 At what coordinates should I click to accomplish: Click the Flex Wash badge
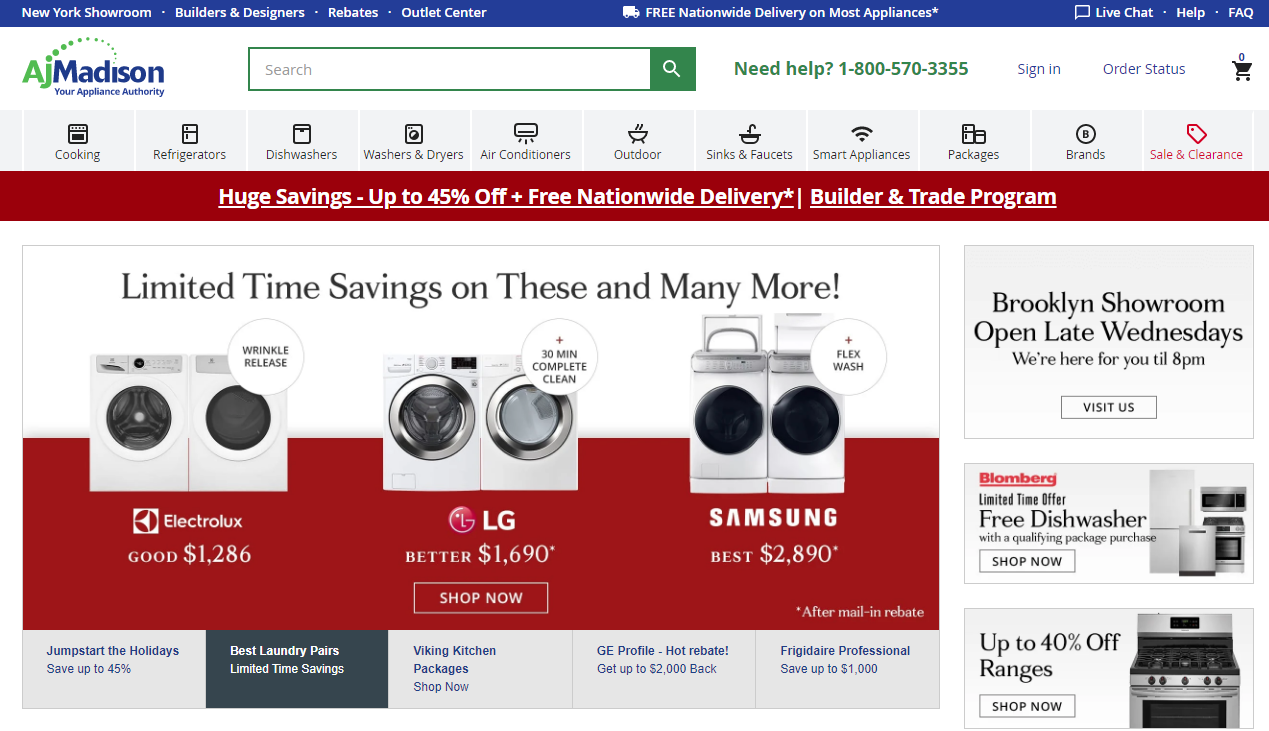[848, 359]
